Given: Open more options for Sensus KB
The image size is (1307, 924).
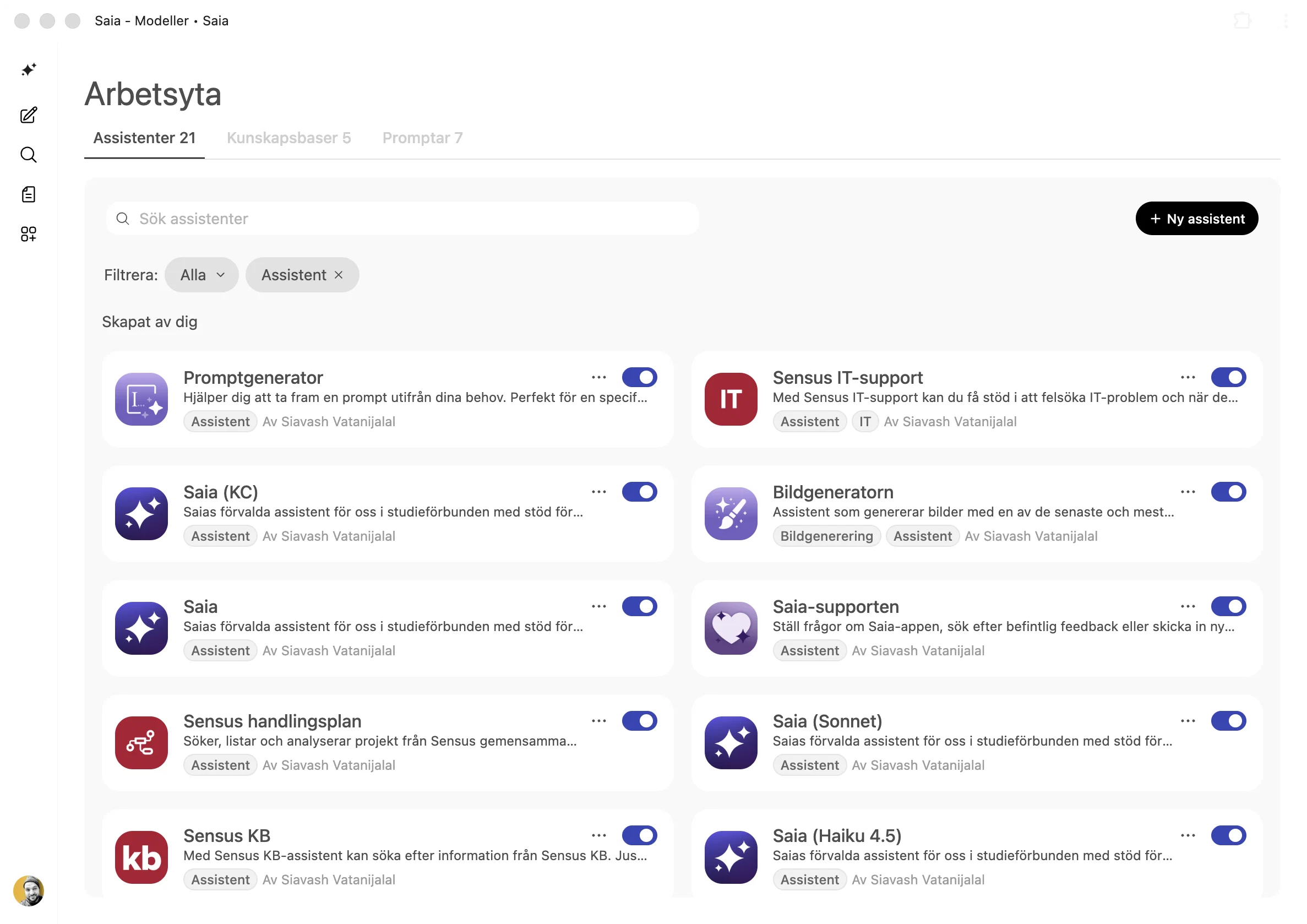Looking at the screenshot, I should 599,835.
